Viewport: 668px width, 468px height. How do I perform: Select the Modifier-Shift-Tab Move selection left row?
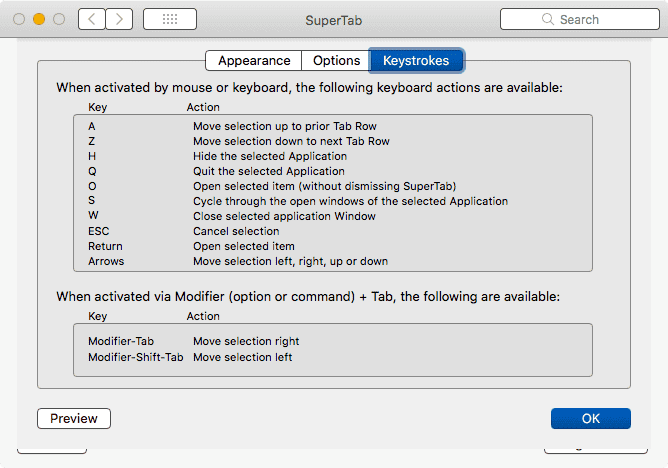point(333,357)
